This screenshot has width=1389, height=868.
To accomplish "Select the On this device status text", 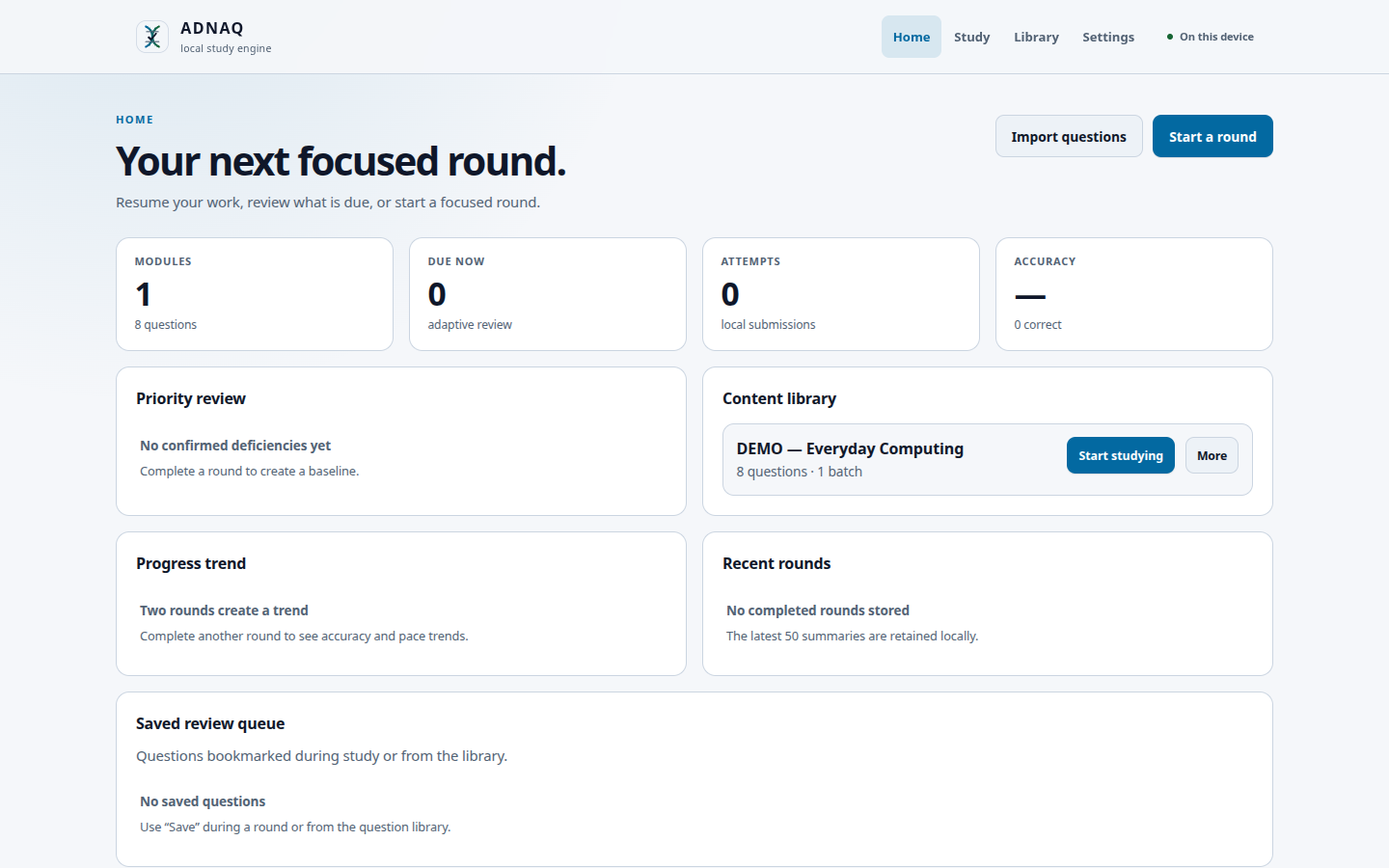I will 1216,37.
